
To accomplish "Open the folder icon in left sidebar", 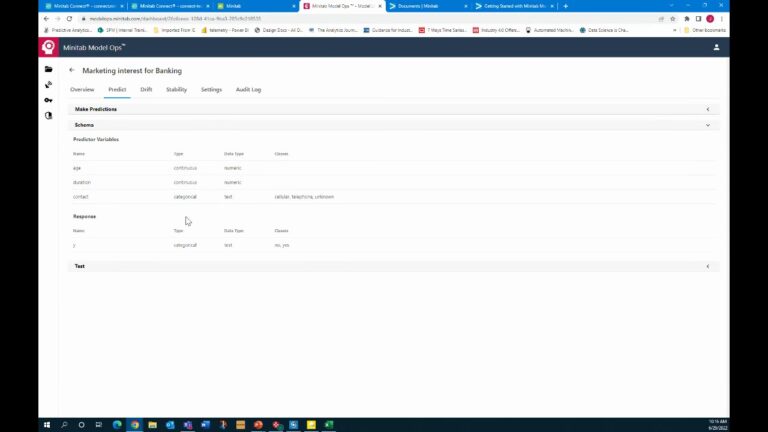I will (48, 69).
